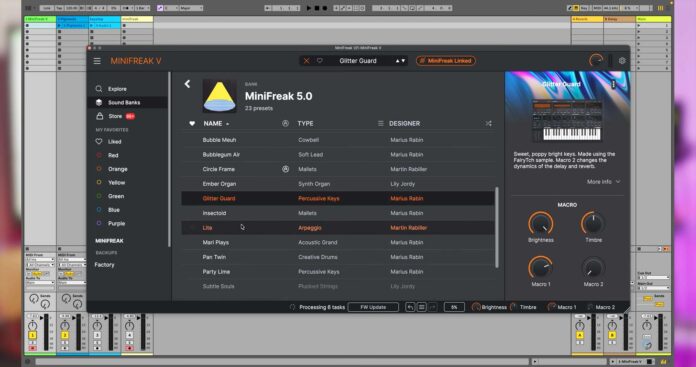Open the Glitter Guard three-dot options menu
Viewport: 696px width, 367px height.
[613, 84]
